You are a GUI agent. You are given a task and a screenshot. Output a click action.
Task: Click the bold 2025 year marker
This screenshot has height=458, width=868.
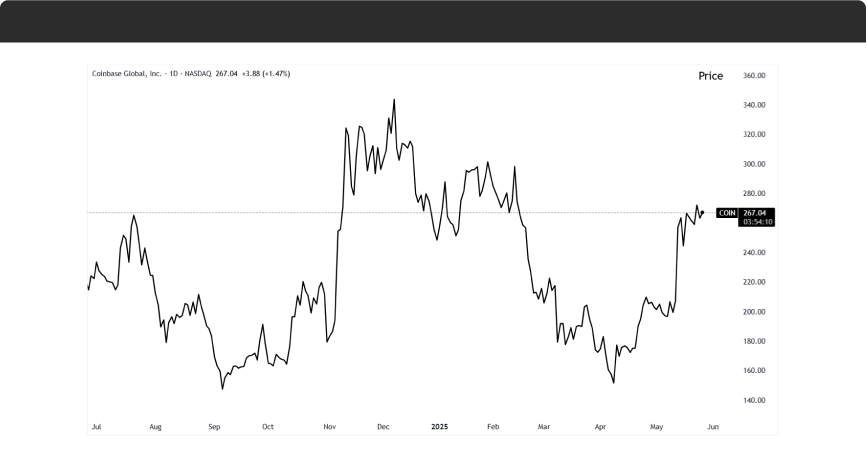pos(439,426)
